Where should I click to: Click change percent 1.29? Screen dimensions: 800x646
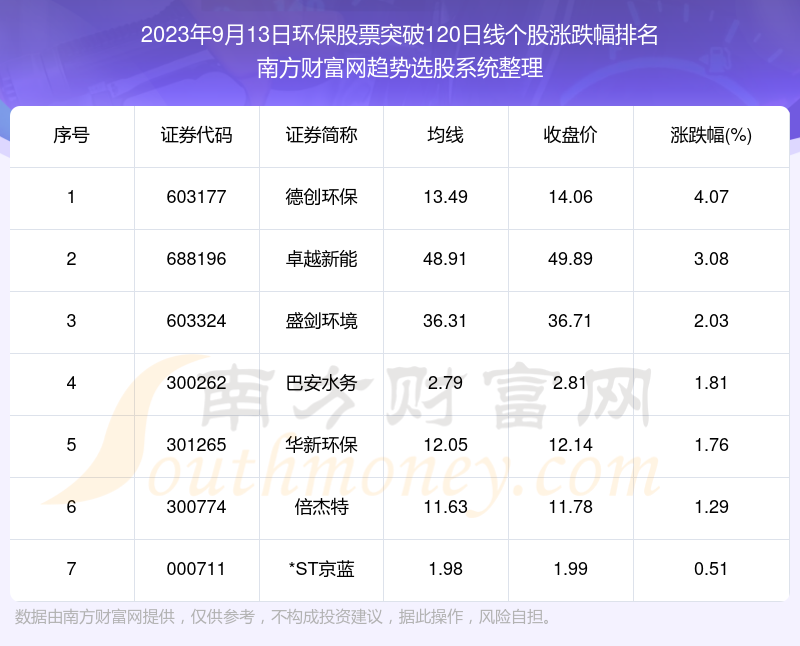[x=711, y=507]
